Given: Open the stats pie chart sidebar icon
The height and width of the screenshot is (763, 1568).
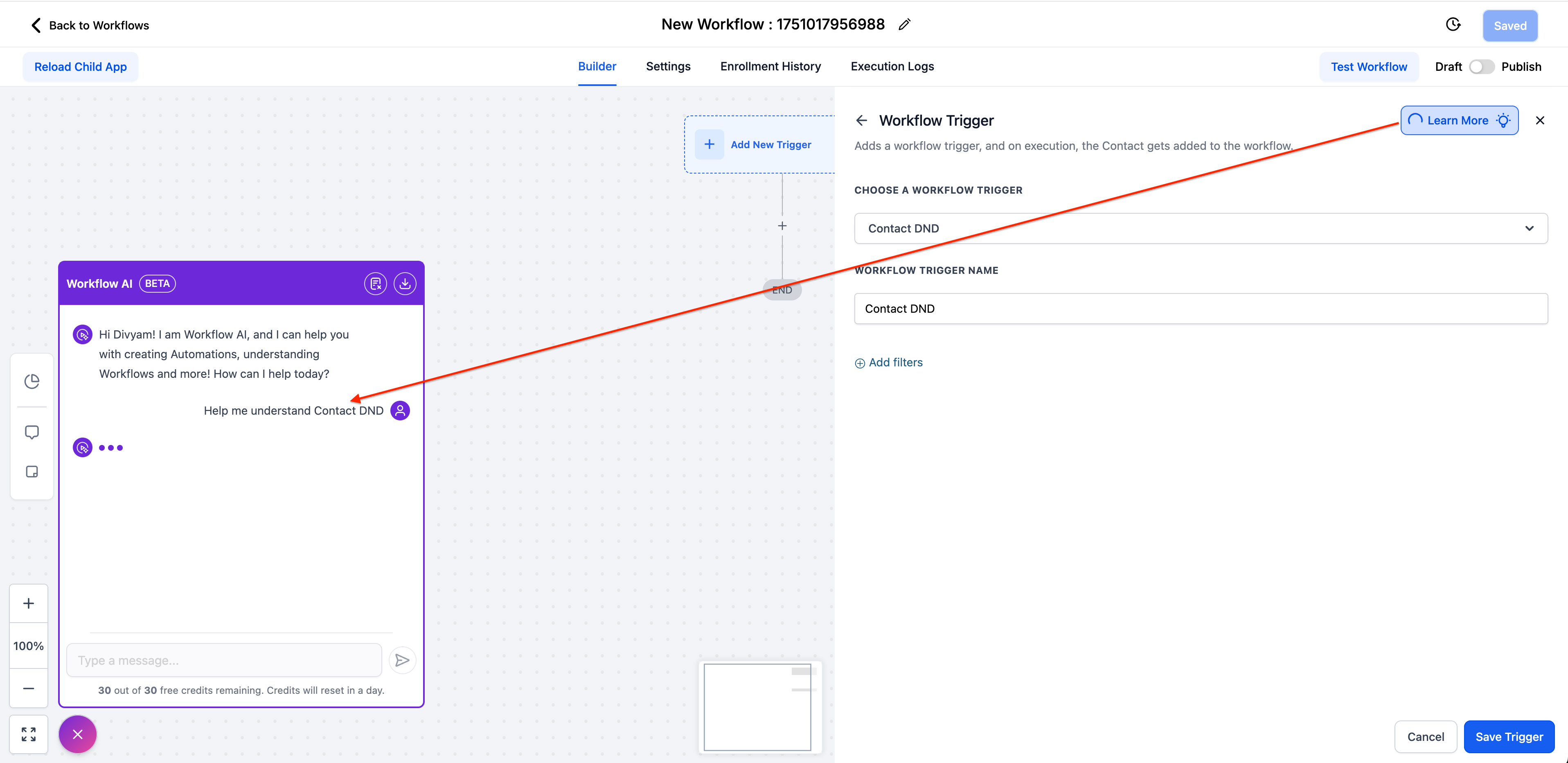Looking at the screenshot, I should tap(32, 381).
